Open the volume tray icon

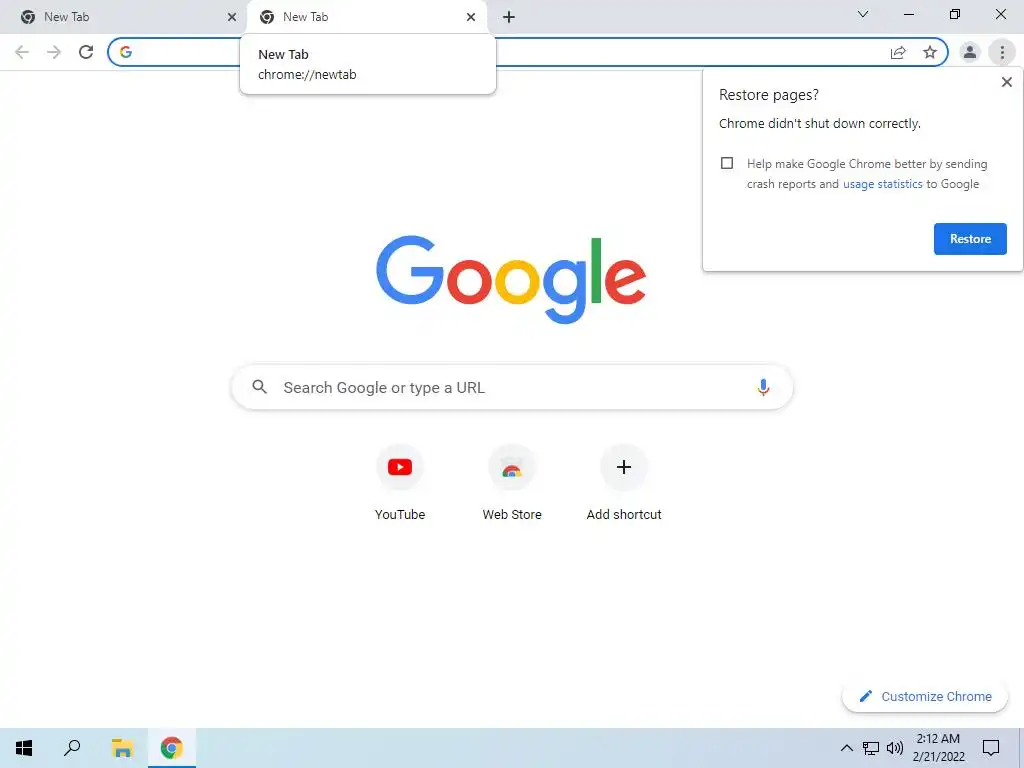tap(895, 748)
